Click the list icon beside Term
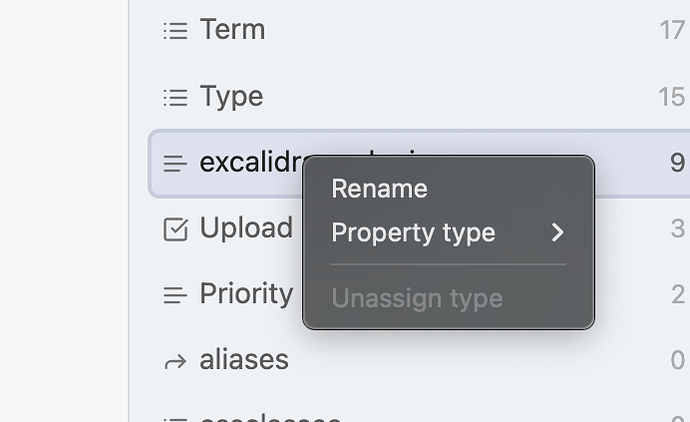The image size is (690, 422). tap(176, 31)
